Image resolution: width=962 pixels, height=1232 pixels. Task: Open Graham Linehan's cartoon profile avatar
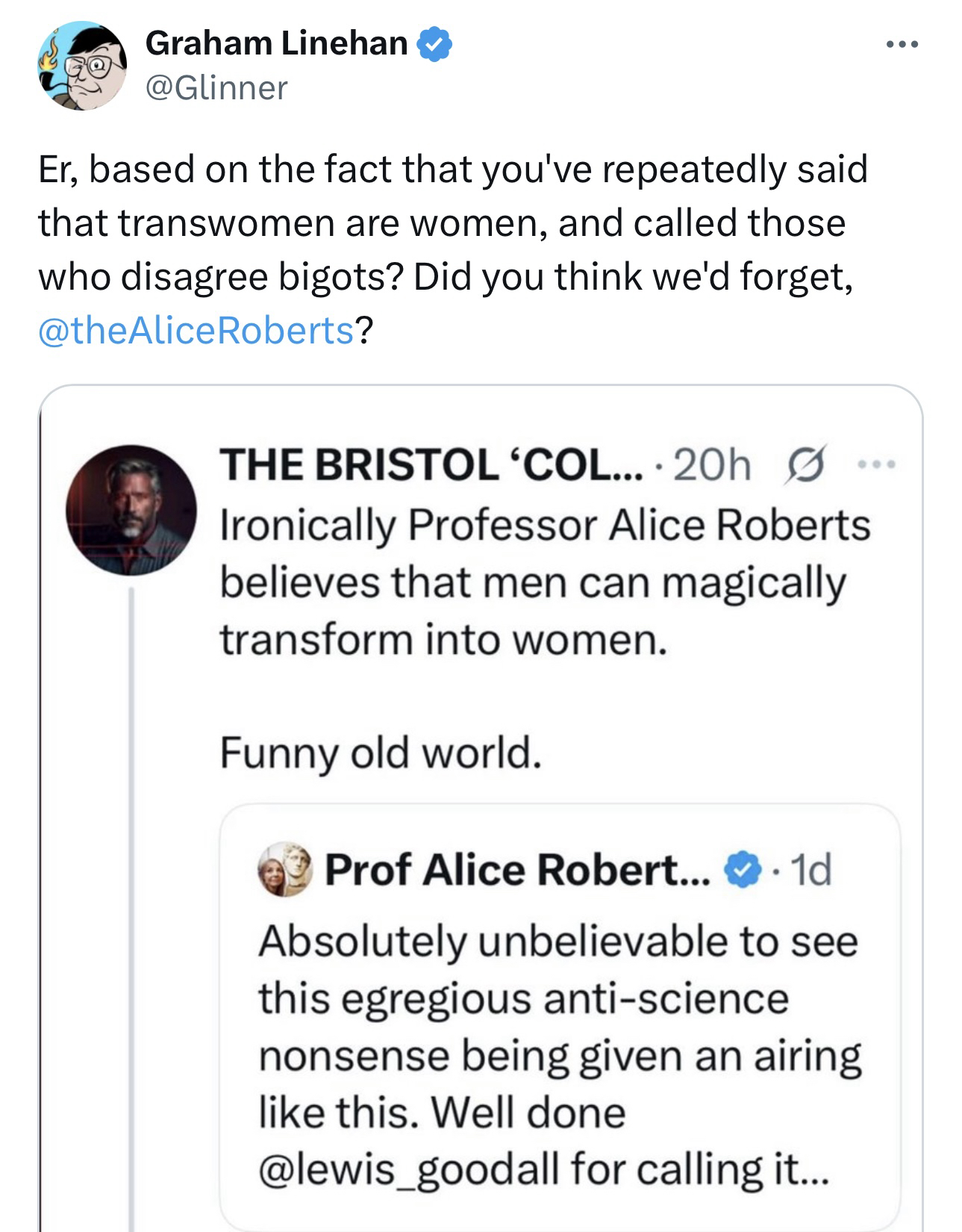tap(82, 66)
